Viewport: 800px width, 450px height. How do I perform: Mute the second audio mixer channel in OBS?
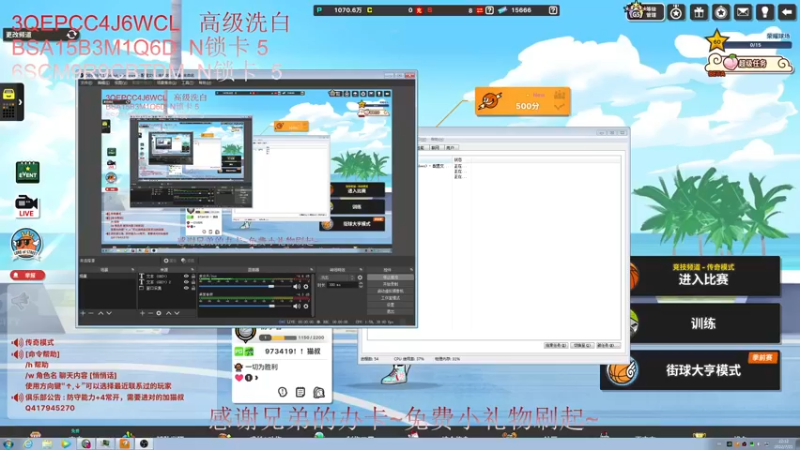click(296, 306)
